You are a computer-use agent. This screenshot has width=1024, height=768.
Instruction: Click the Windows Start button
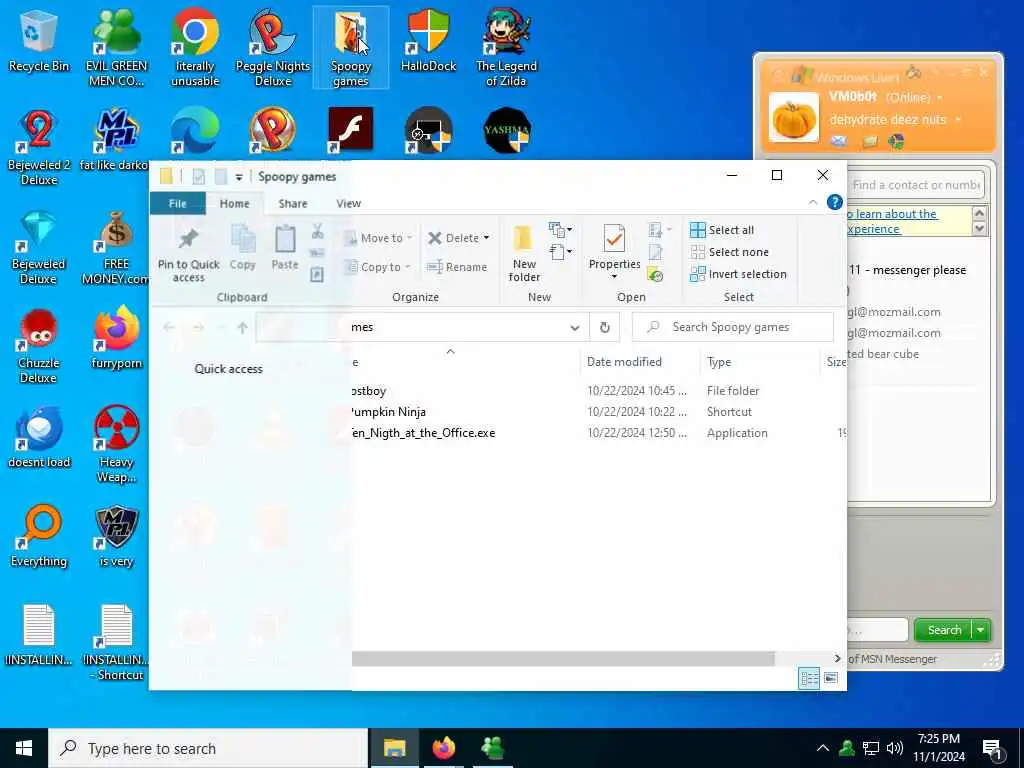coord(24,748)
